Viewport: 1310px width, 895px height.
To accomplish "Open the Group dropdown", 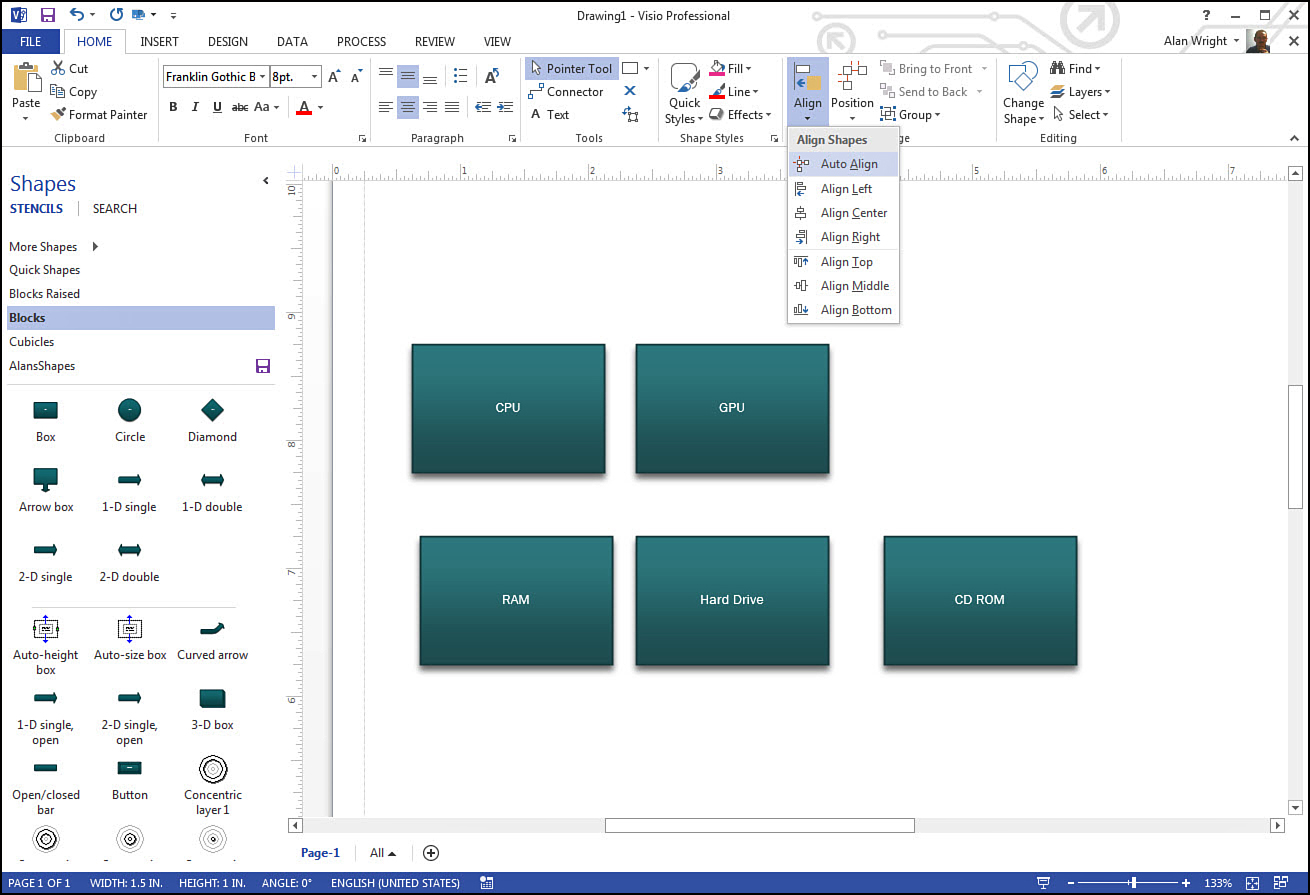I will [x=910, y=115].
